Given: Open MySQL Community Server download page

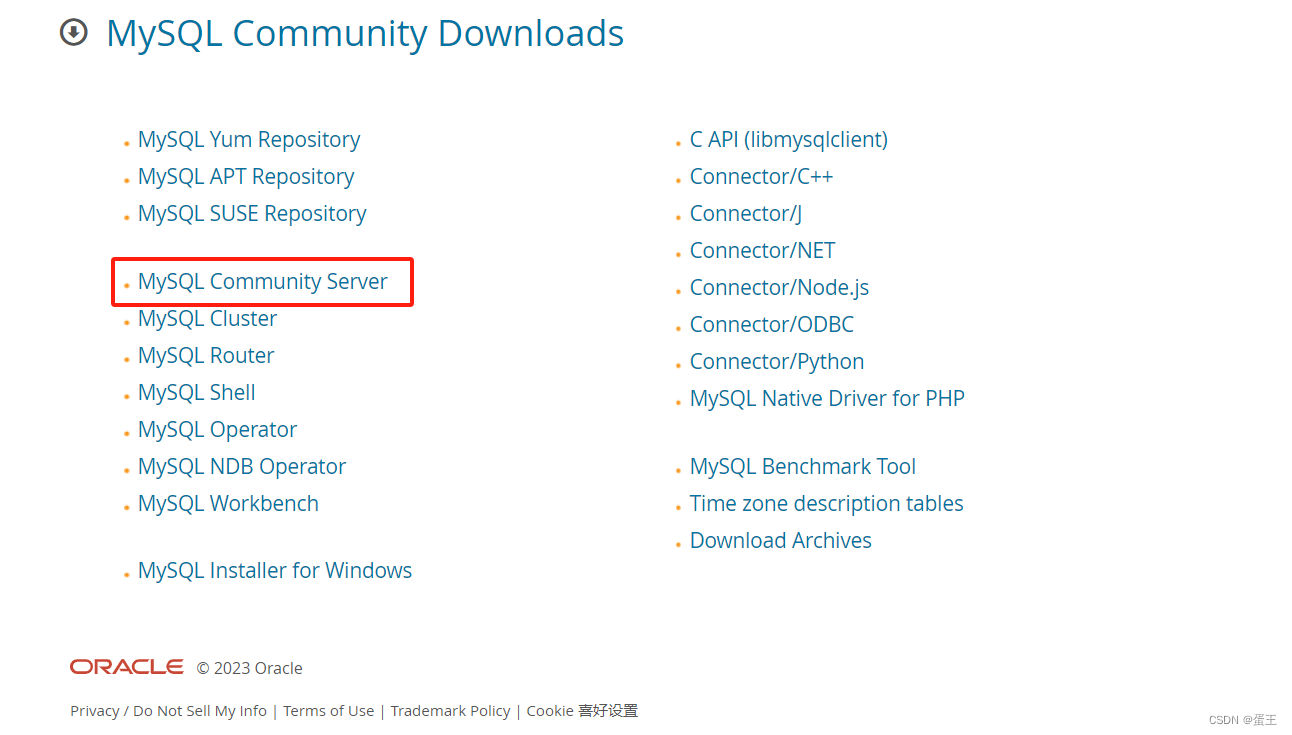Looking at the screenshot, I should tap(263, 282).
